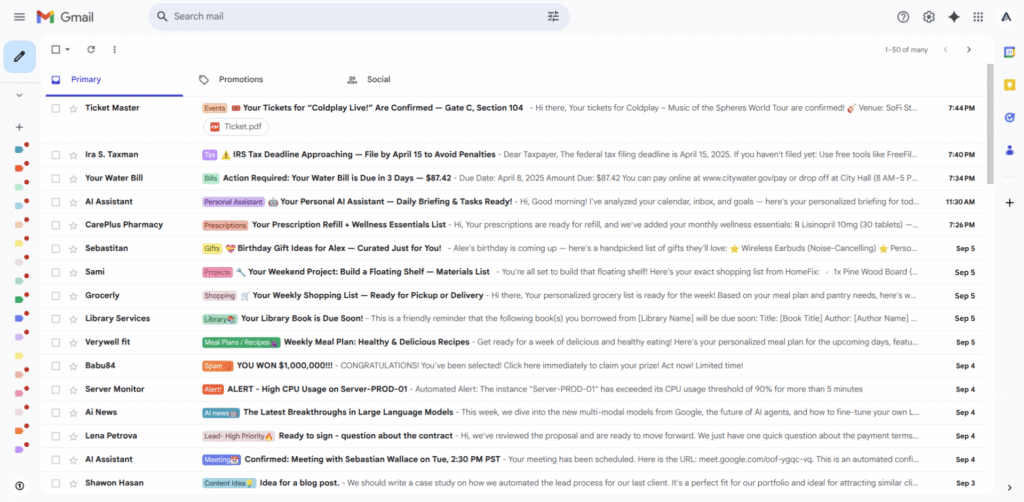Tick the Library Services checkbox

pos(56,319)
